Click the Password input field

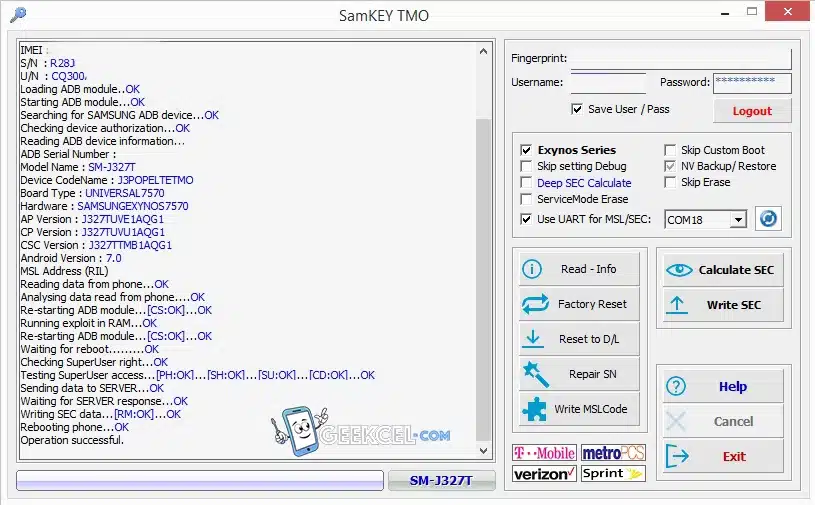coord(752,83)
